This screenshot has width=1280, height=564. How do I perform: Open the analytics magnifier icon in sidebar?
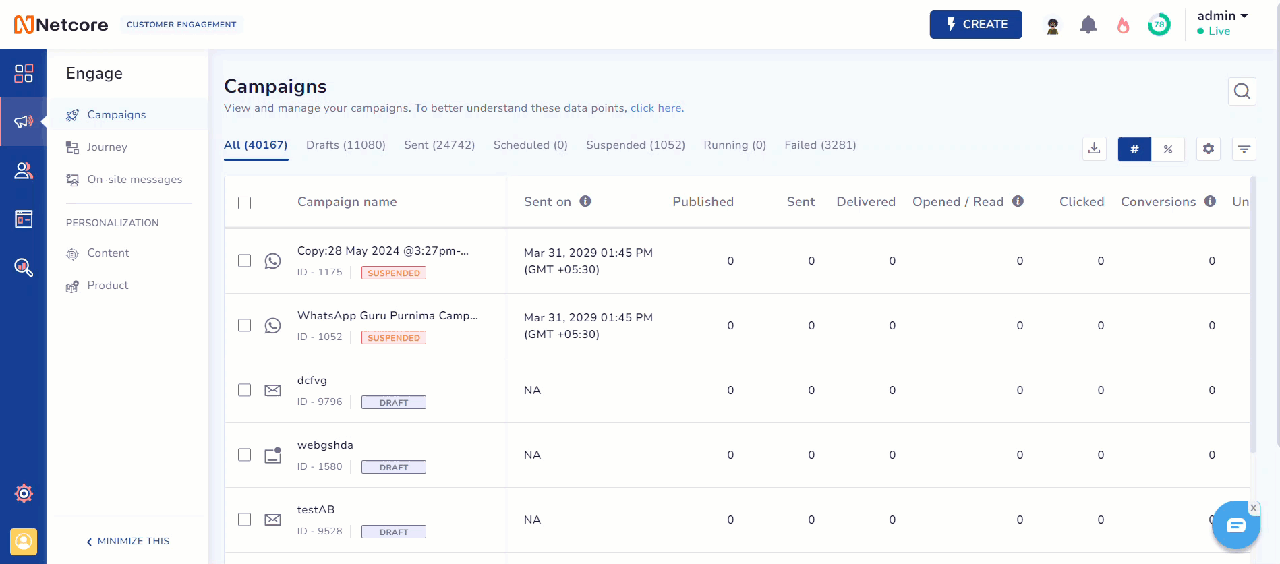tap(23, 267)
